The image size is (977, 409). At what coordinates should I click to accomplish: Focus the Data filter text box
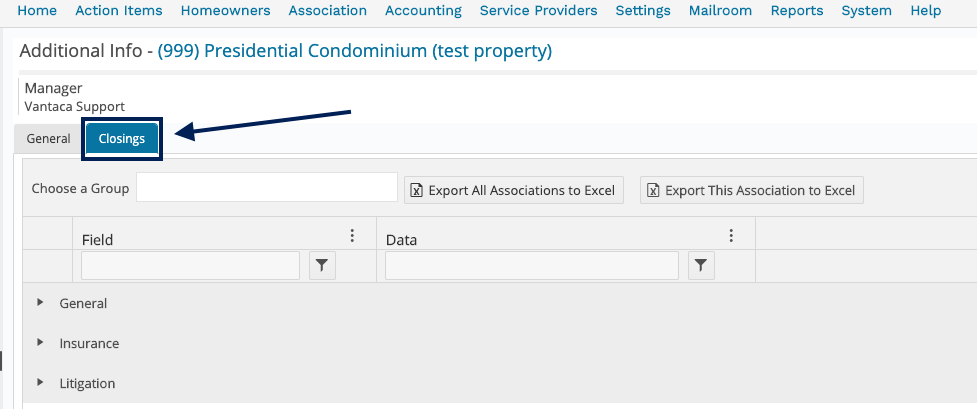click(531, 265)
